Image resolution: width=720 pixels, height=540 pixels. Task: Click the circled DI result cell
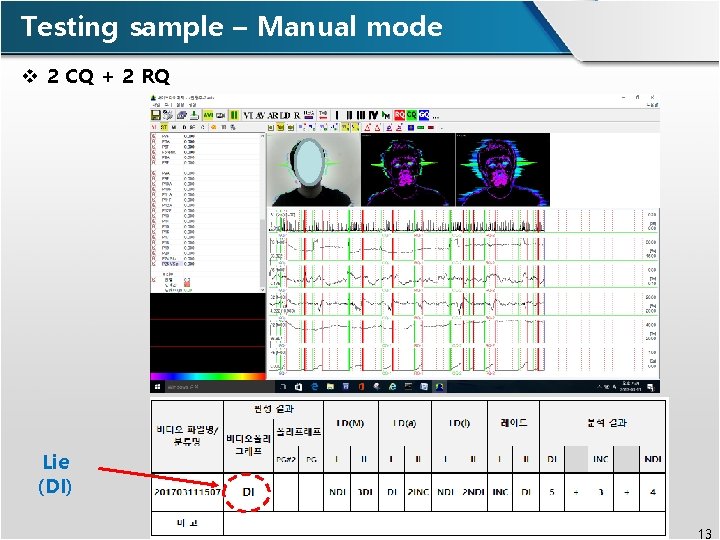[248, 492]
